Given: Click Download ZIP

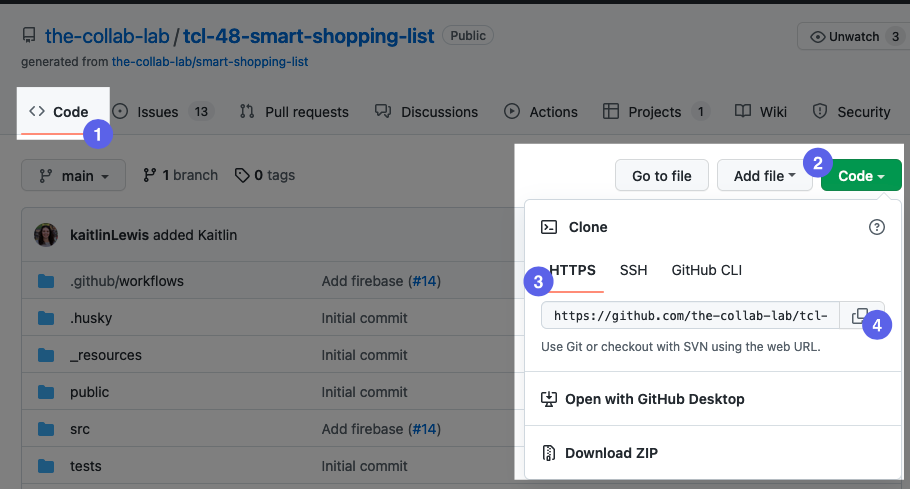Looking at the screenshot, I should pyautogui.click(x=611, y=453).
